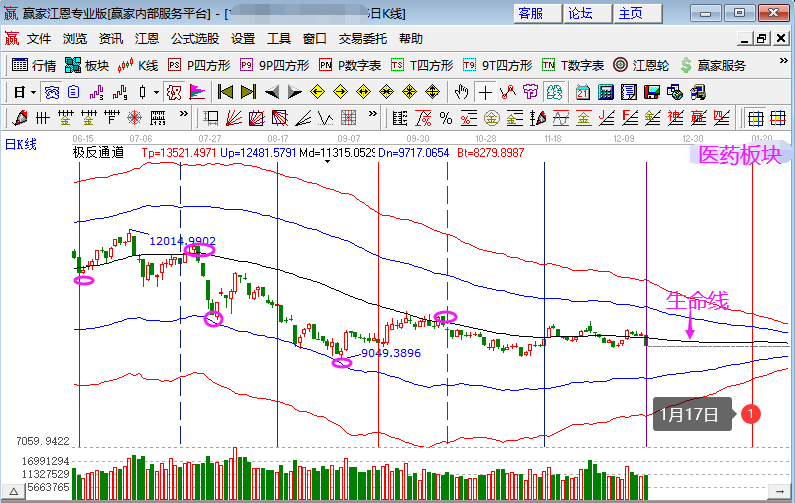Click the 主页 button
Image resolution: width=795 pixels, height=503 pixels.
pyautogui.click(x=637, y=13)
